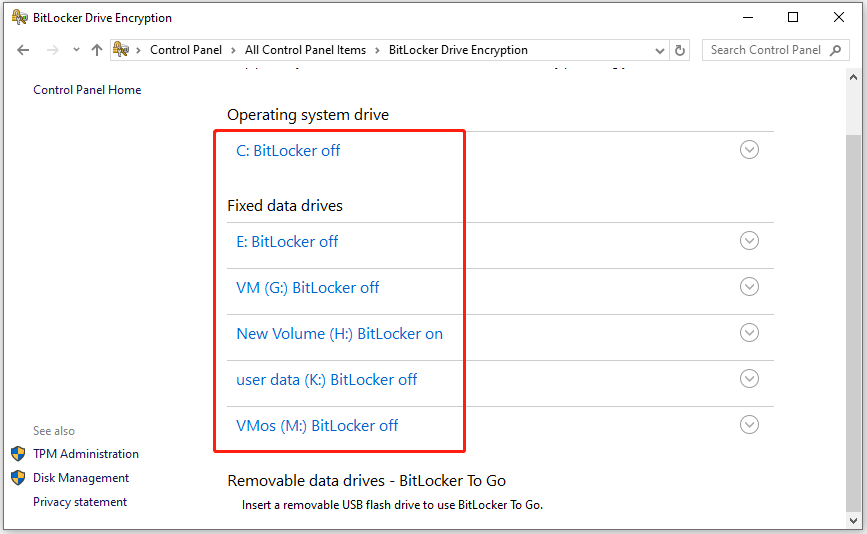Close the BitLocker window
This screenshot has height=534, width=867.
pos(839,18)
